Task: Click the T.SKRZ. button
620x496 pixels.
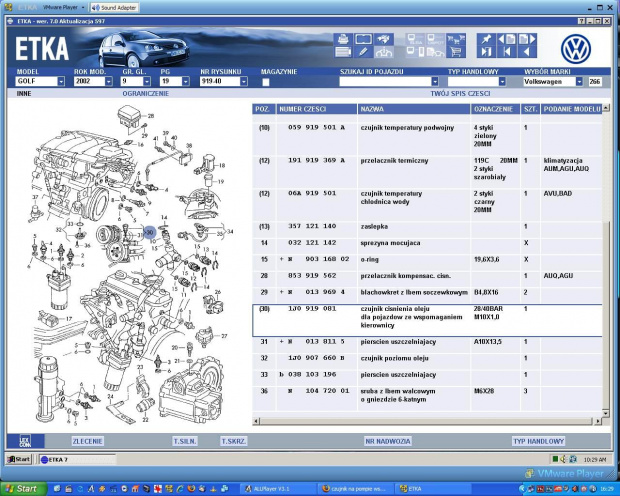Action: pos(234,441)
